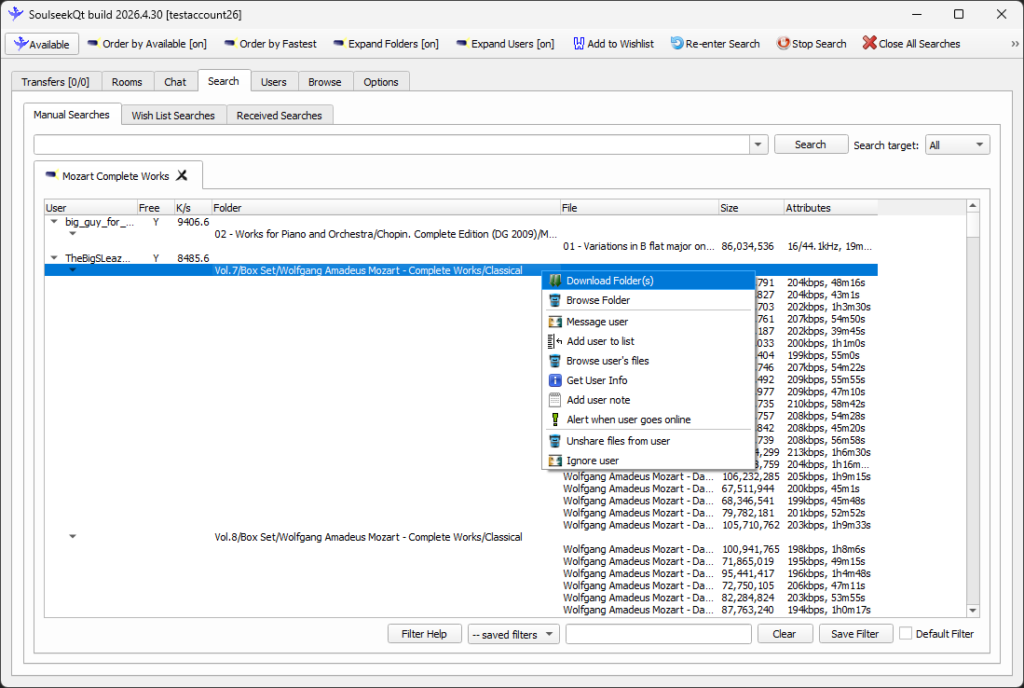Viewport: 1024px width, 688px height.
Task: Click Unshare files from user icon
Action: tap(555, 441)
